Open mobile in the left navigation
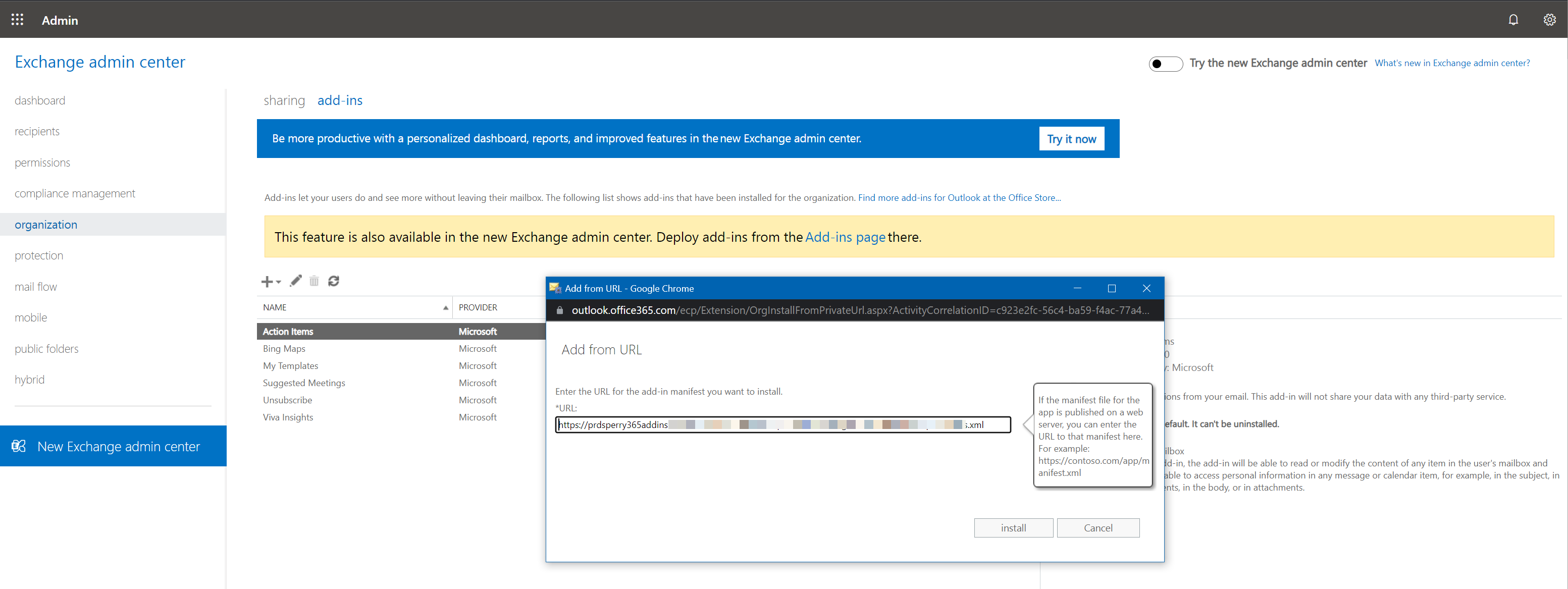Viewport: 1568px width, 589px height. coord(31,317)
